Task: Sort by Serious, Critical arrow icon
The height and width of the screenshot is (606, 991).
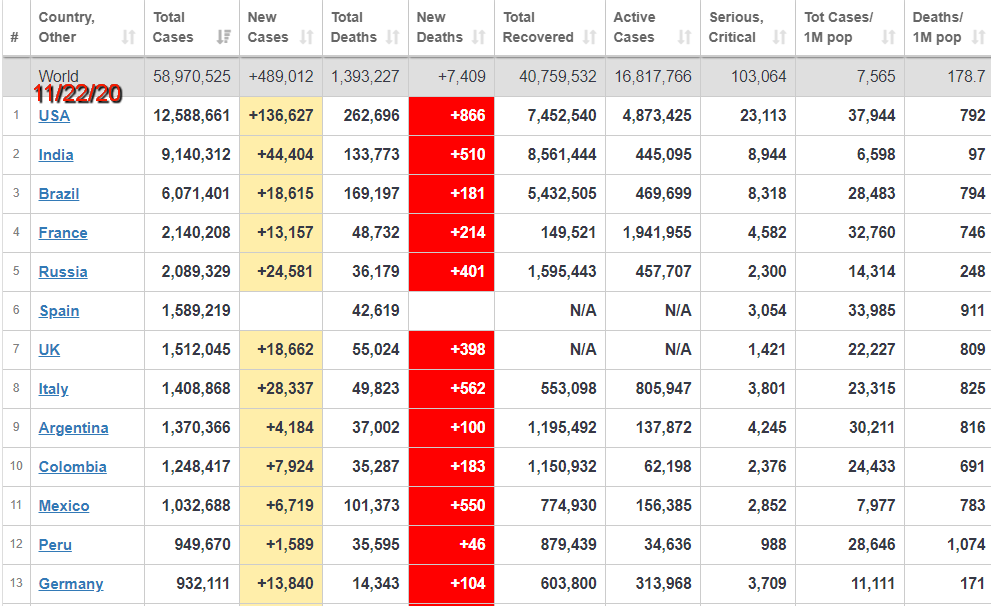Action: coord(779,38)
